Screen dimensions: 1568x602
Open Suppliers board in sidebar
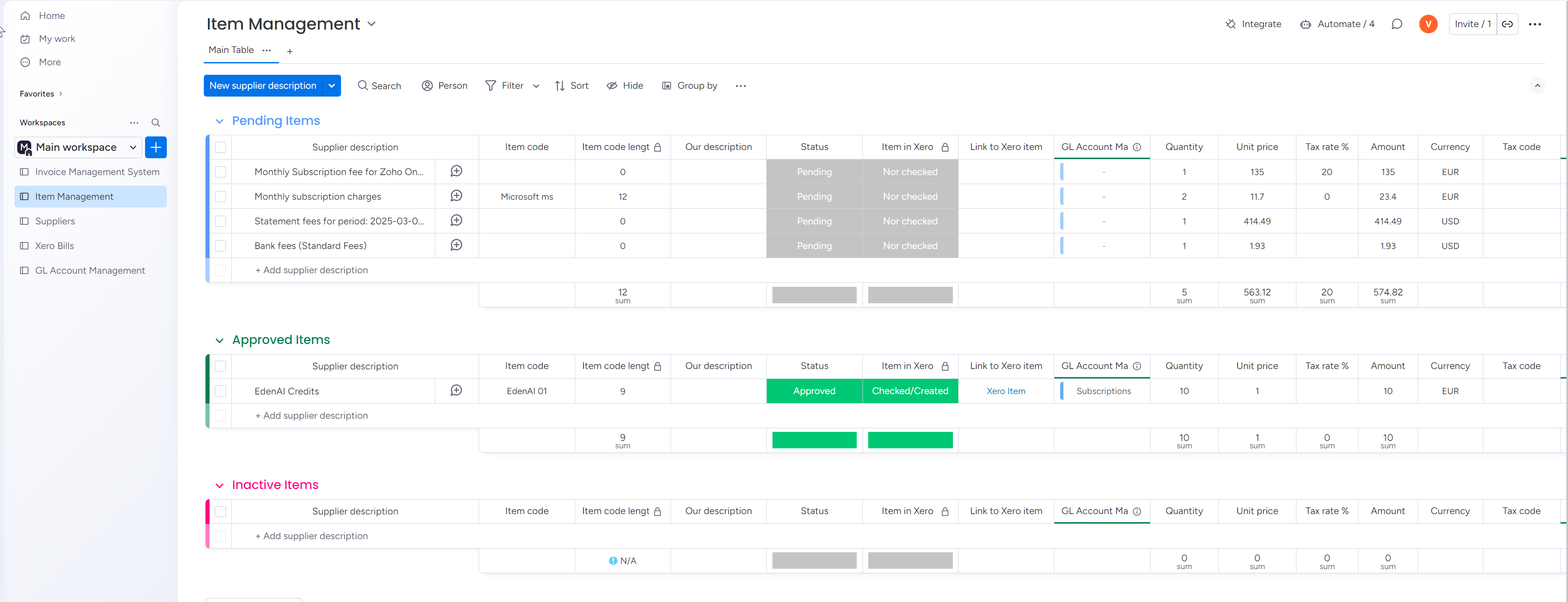(x=55, y=221)
